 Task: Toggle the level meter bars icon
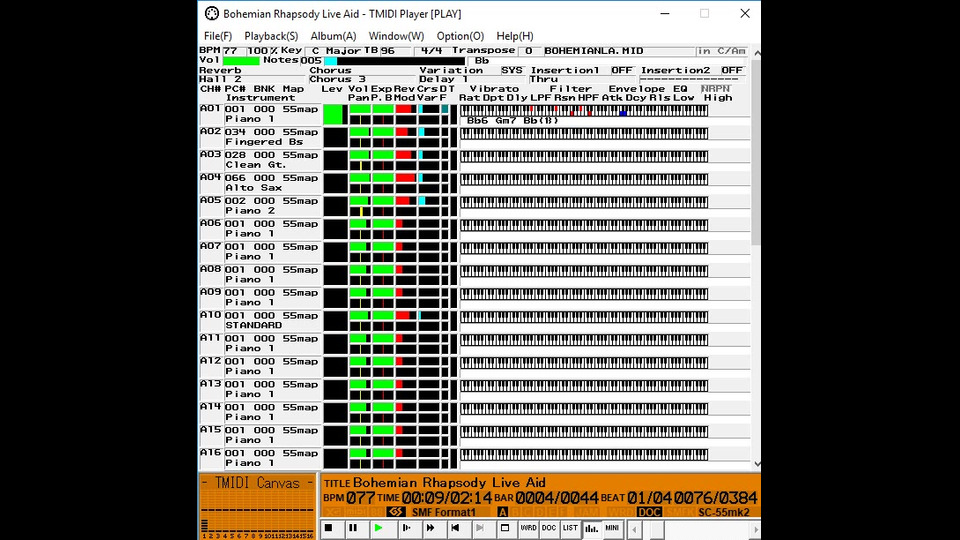point(591,528)
